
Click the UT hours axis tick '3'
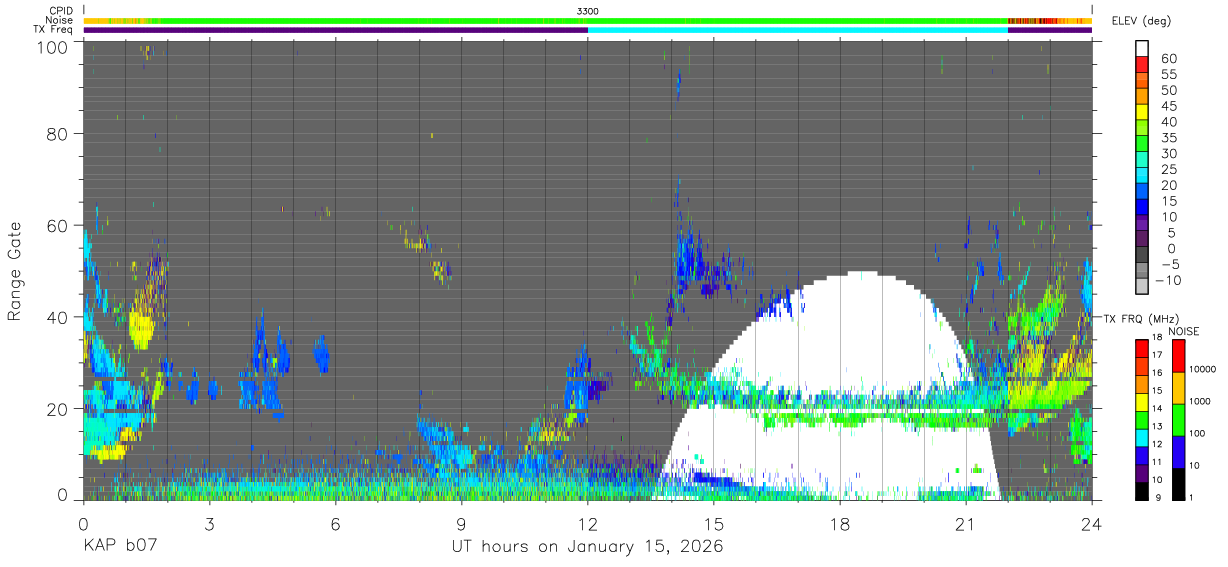209,523
